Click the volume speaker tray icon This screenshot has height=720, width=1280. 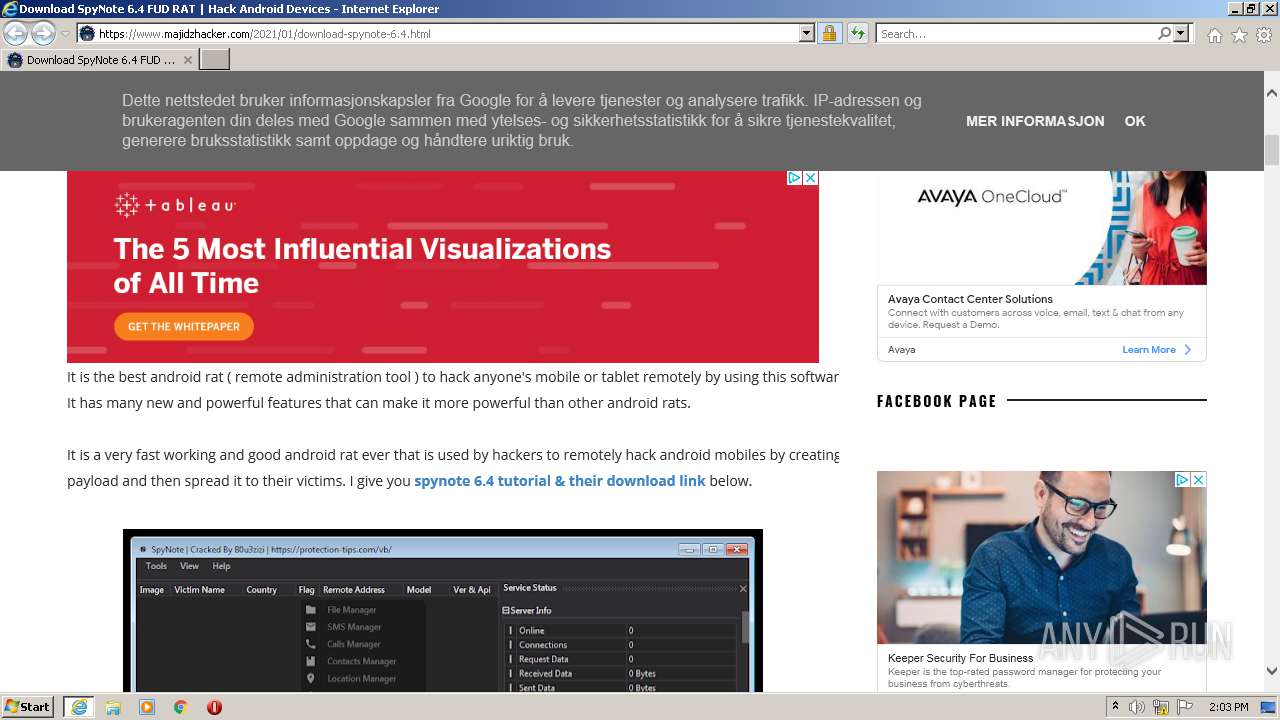tap(1137, 707)
